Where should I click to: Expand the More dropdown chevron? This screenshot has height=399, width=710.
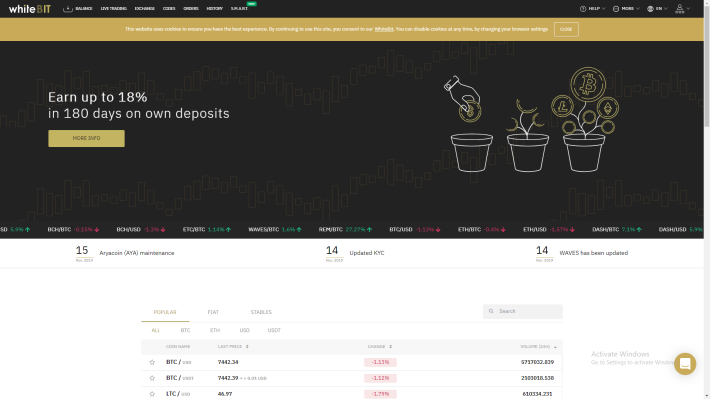tap(638, 9)
